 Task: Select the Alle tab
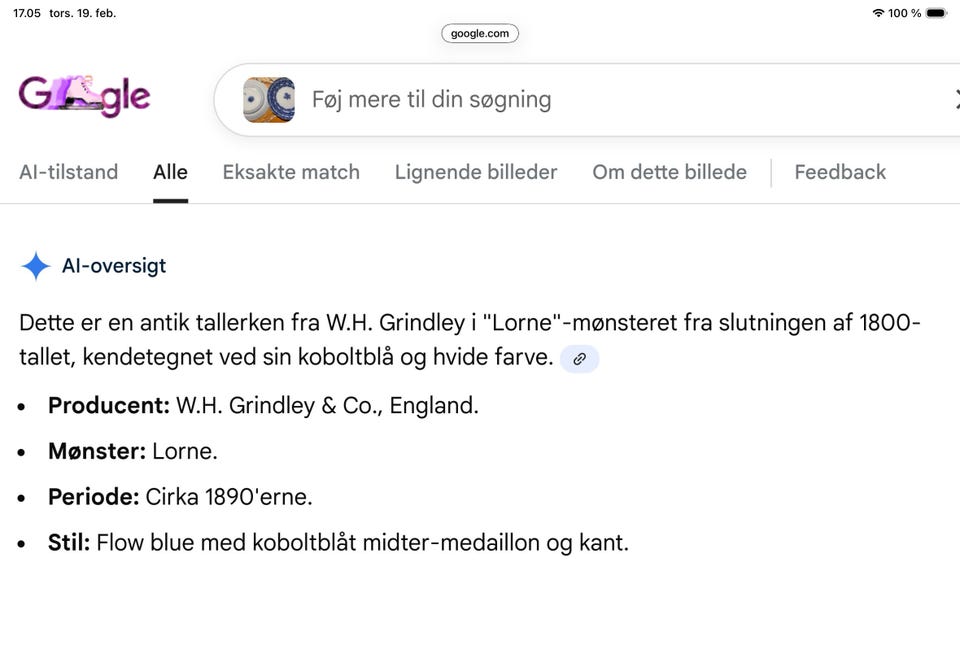pos(170,172)
